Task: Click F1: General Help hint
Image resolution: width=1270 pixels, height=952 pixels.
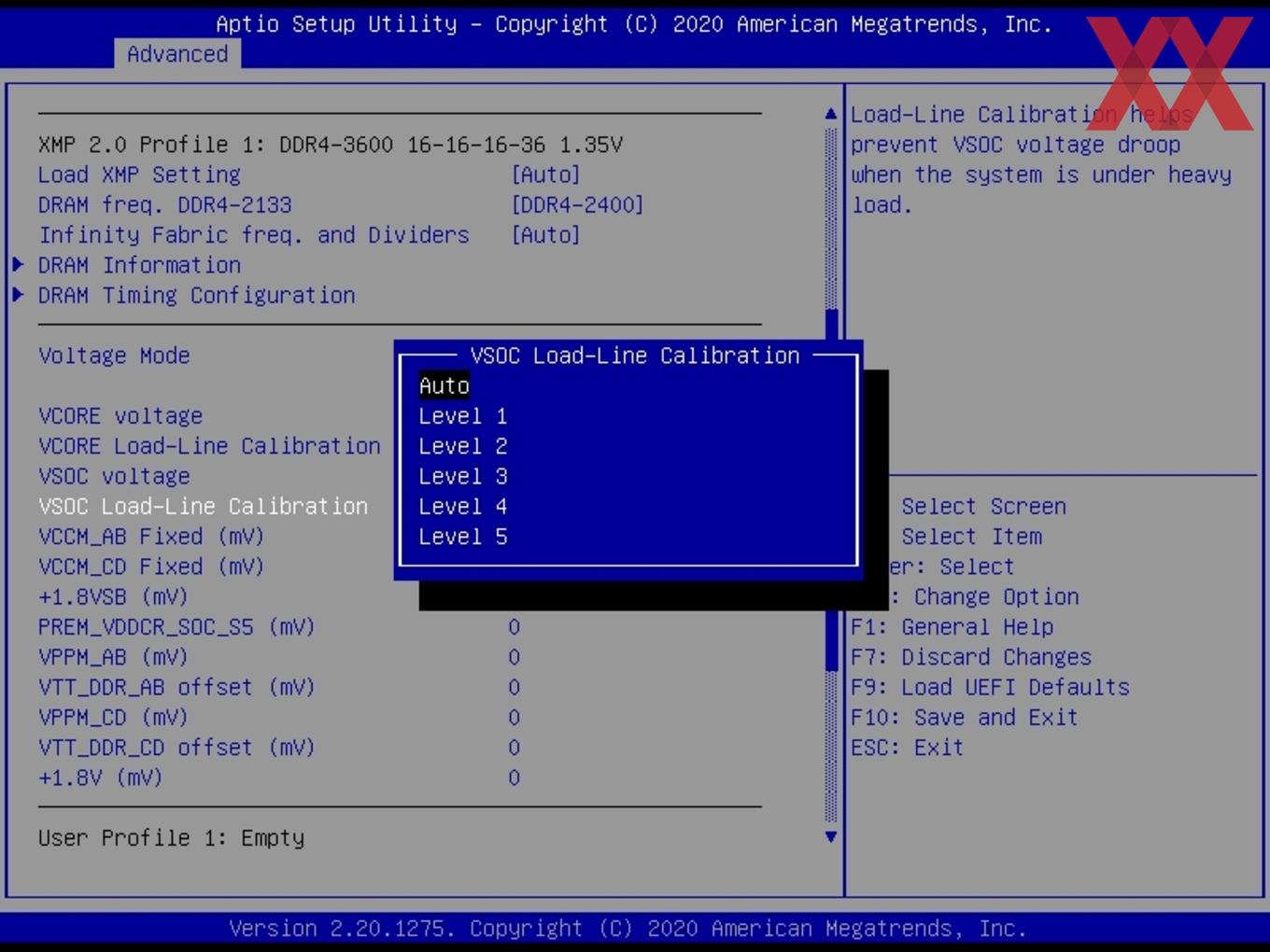Action: pyautogui.click(x=952, y=627)
